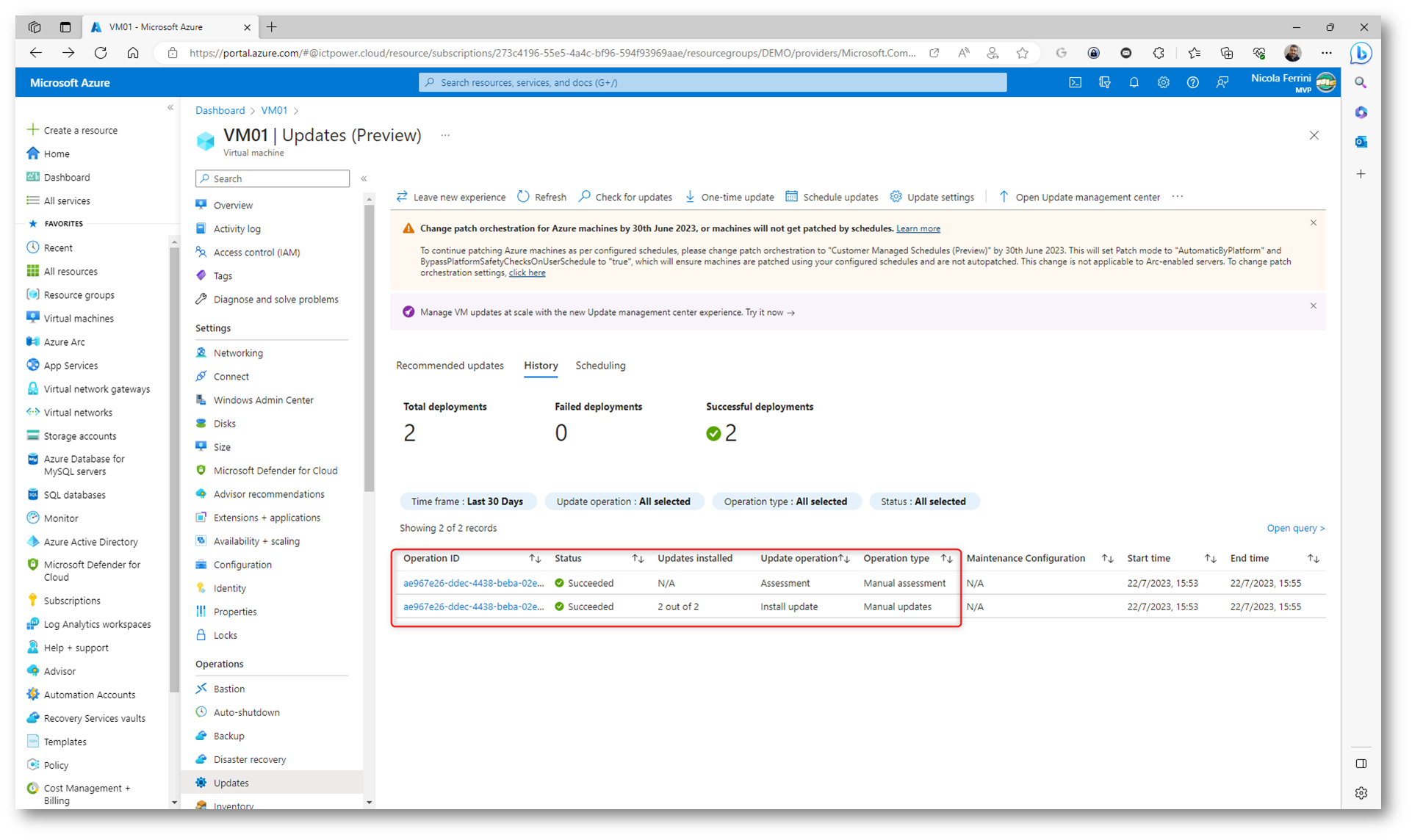Open the Feedback icon in Azure header
This screenshot has width=1412, height=840.
pos(1222,83)
